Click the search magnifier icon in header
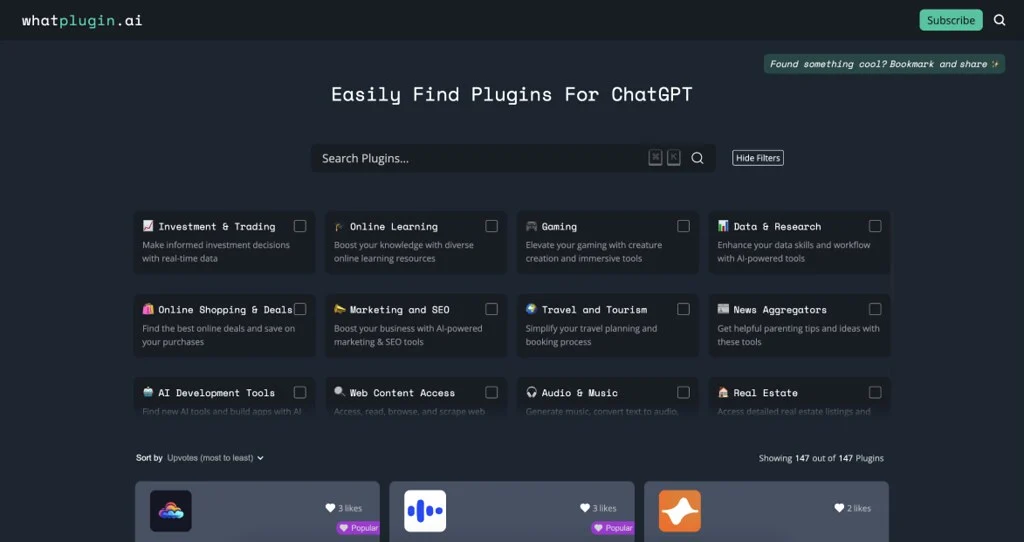The width and height of the screenshot is (1024, 542). tap(999, 20)
